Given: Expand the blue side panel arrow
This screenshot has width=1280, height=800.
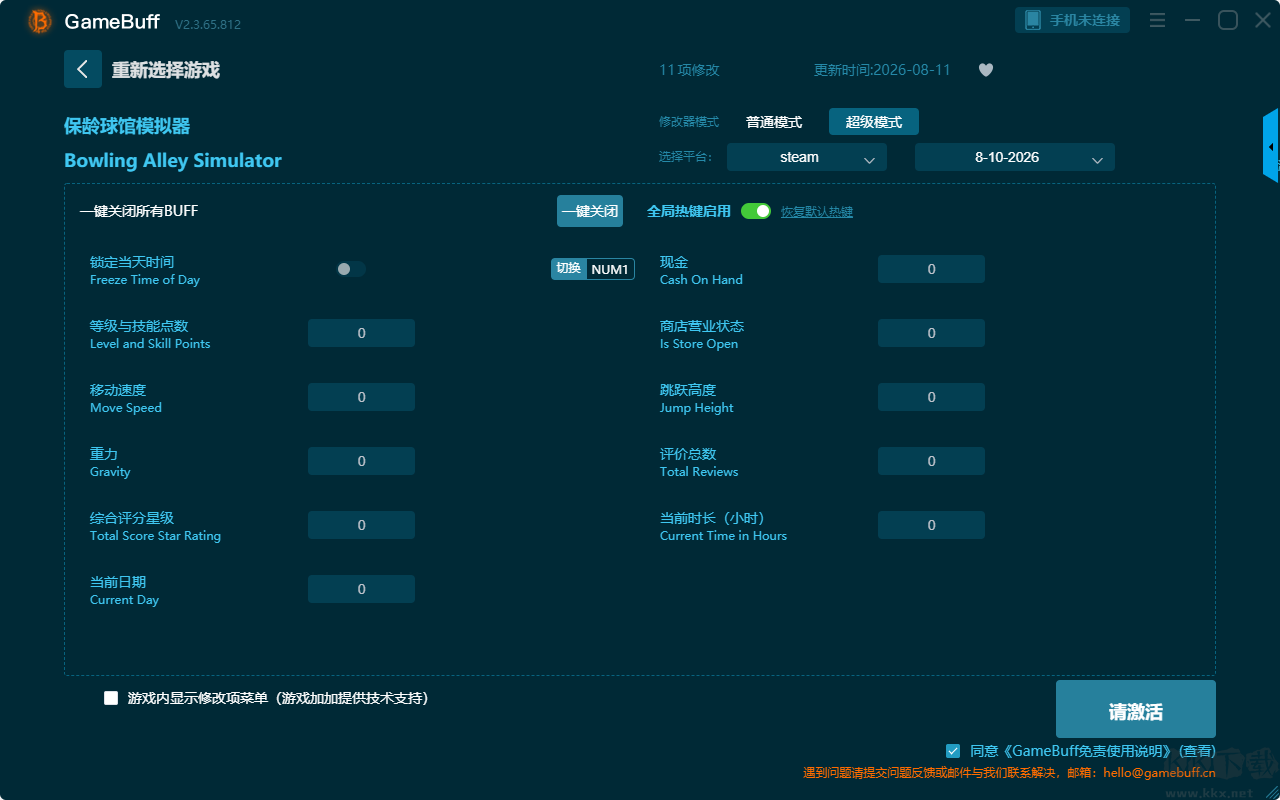Looking at the screenshot, I should [1271, 146].
